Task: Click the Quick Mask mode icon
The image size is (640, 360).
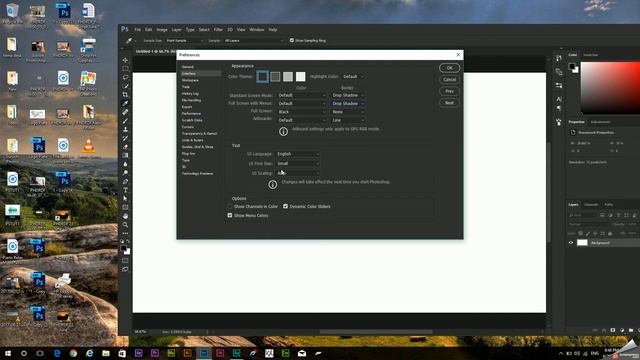Action: pos(125,260)
